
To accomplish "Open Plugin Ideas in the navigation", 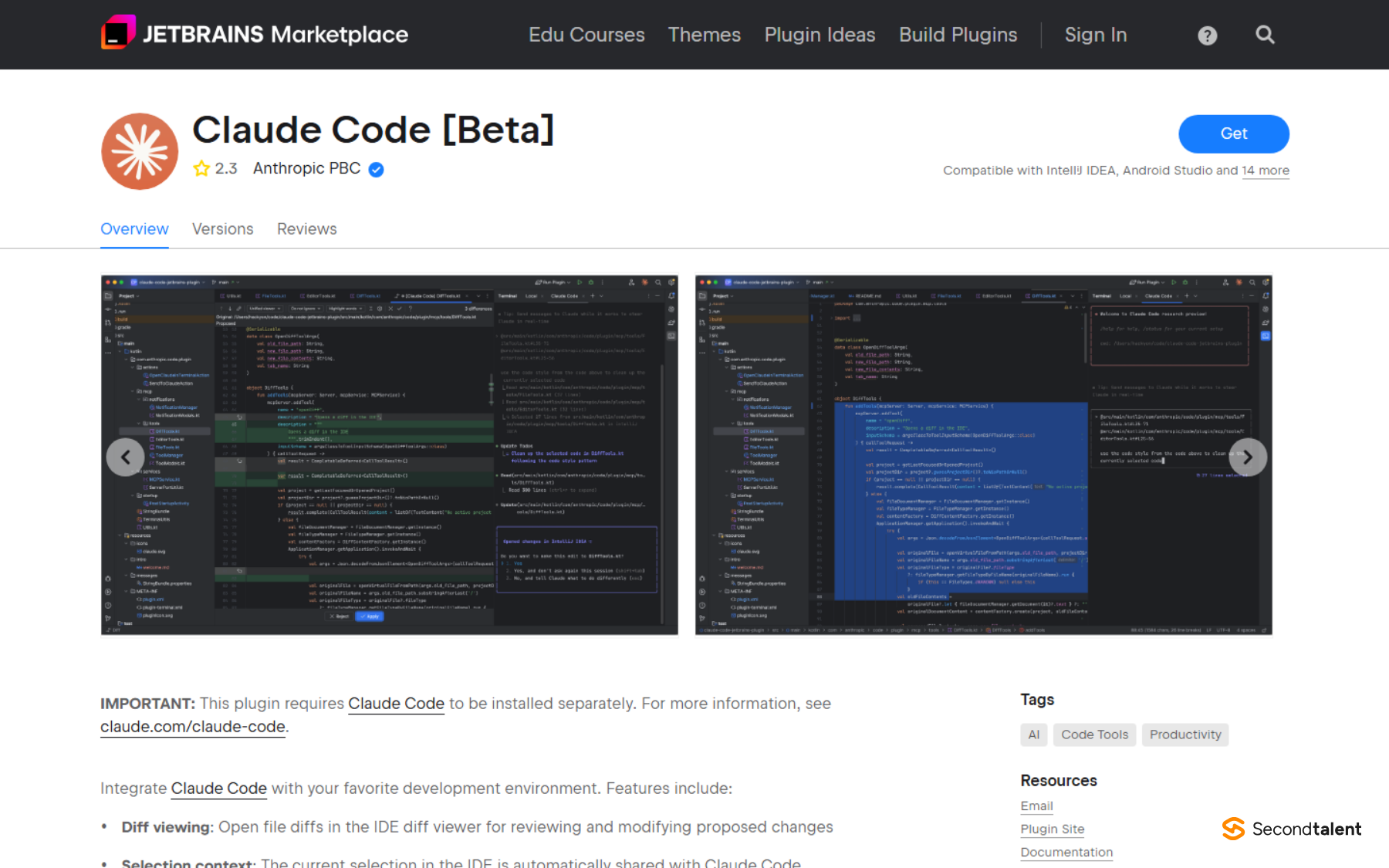I will (820, 35).
